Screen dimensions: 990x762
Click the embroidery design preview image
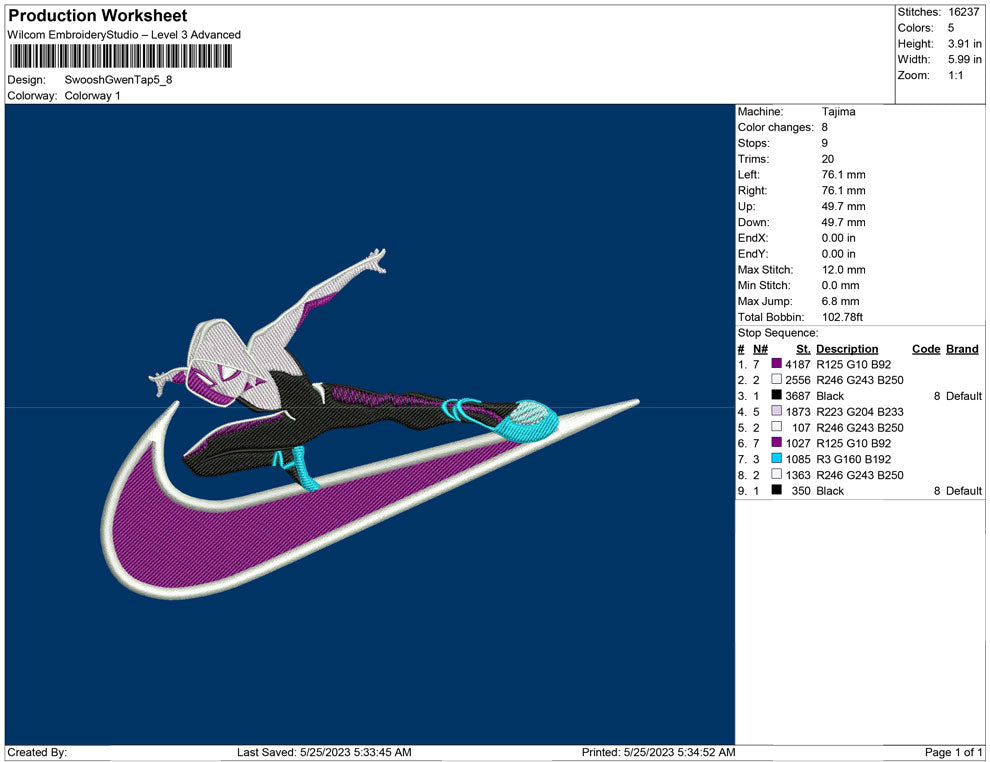[370, 424]
